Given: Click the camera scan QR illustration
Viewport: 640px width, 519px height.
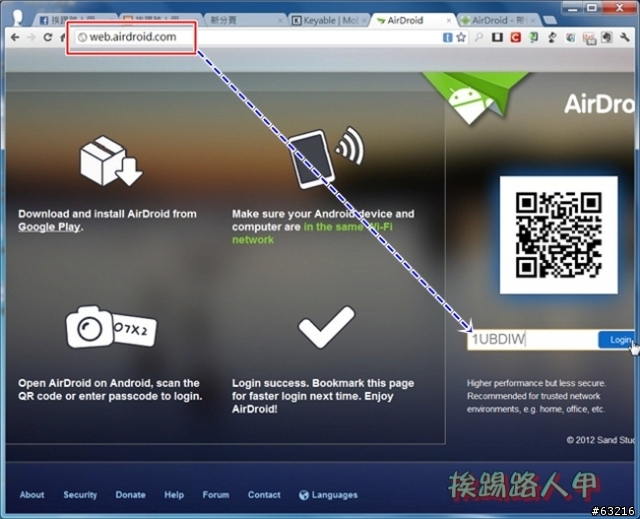Looking at the screenshot, I should pyautogui.click(x=111, y=327).
